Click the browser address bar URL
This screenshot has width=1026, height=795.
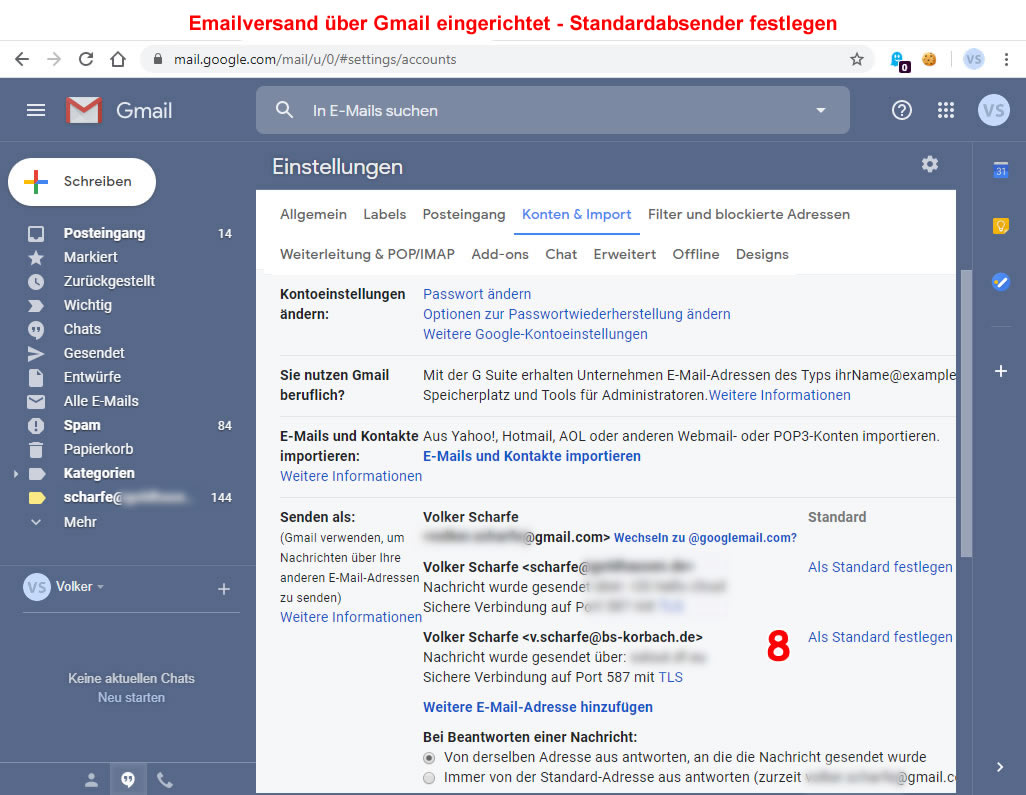[x=315, y=60]
